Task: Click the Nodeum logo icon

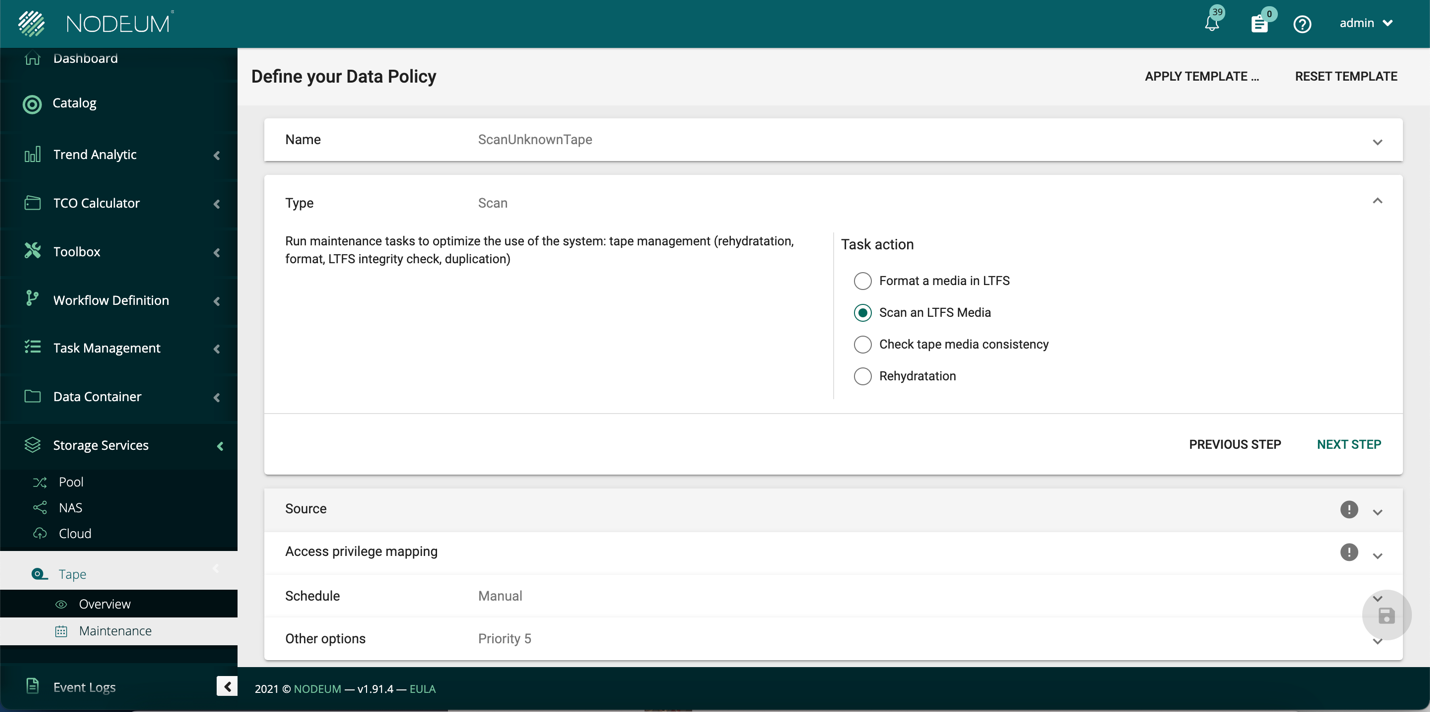Action: (x=32, y=23)
